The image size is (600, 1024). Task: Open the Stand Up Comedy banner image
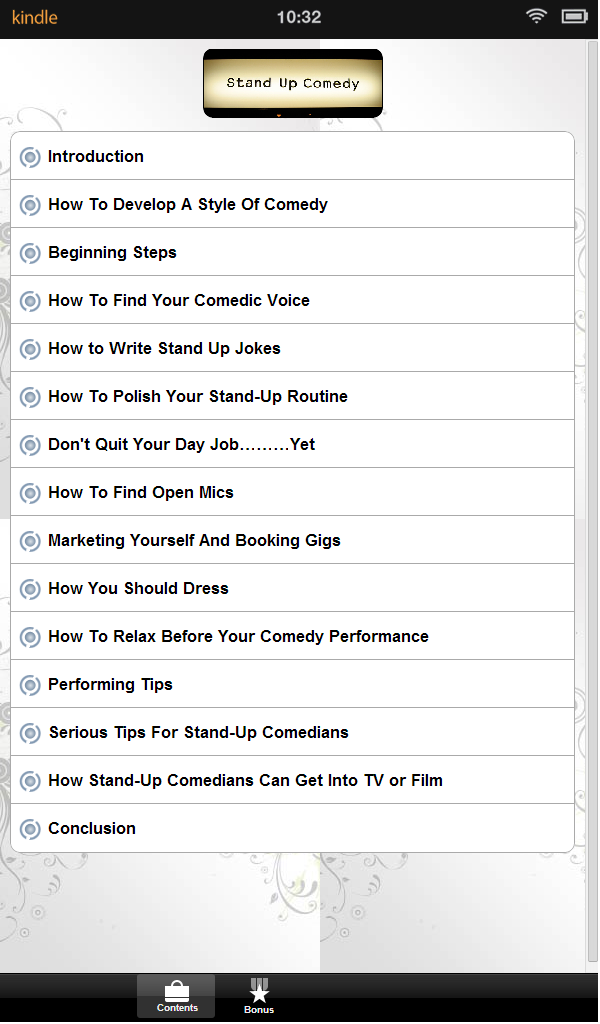click(292, 83)
